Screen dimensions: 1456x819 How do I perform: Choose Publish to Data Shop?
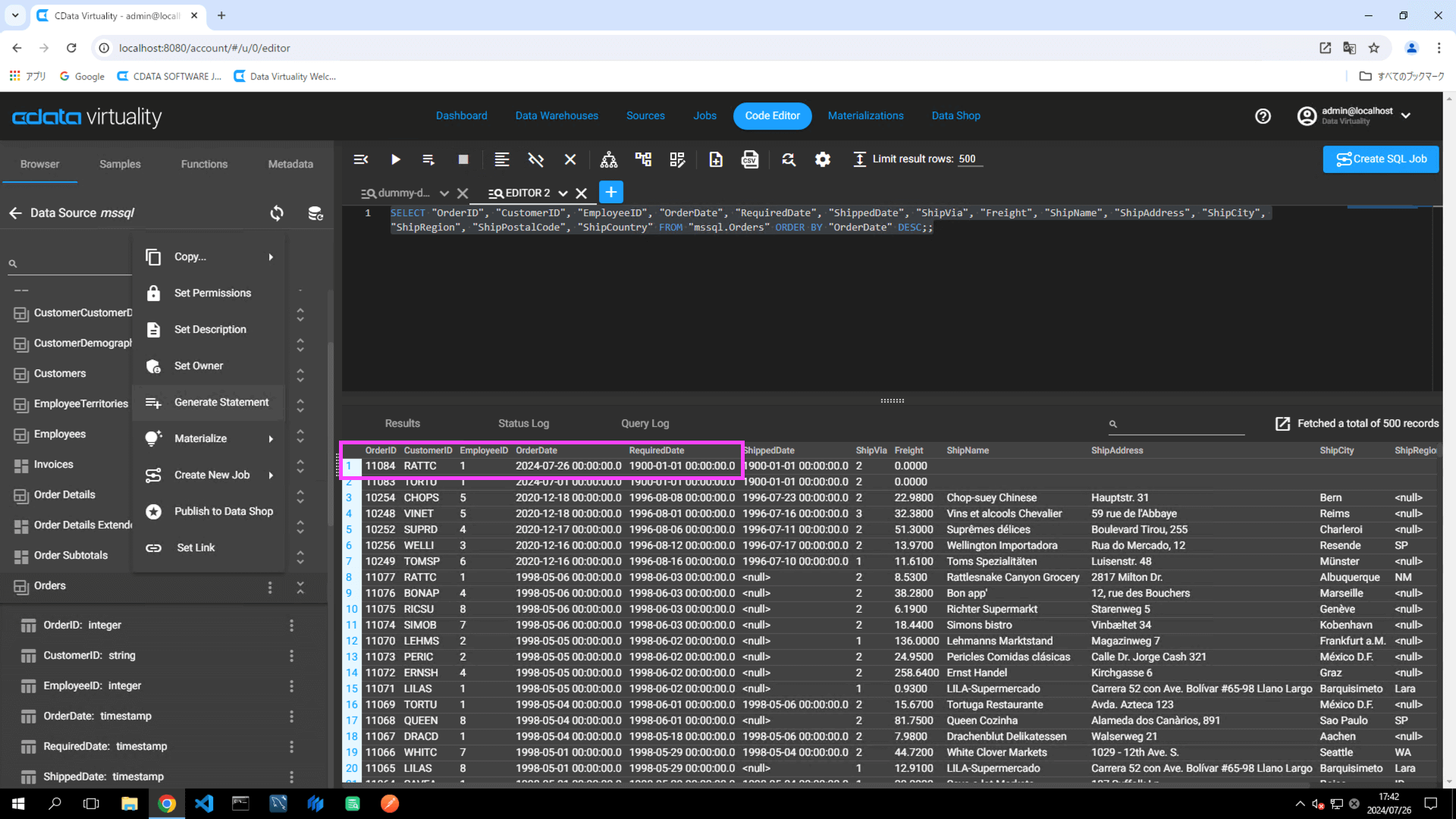coord(223,512)
